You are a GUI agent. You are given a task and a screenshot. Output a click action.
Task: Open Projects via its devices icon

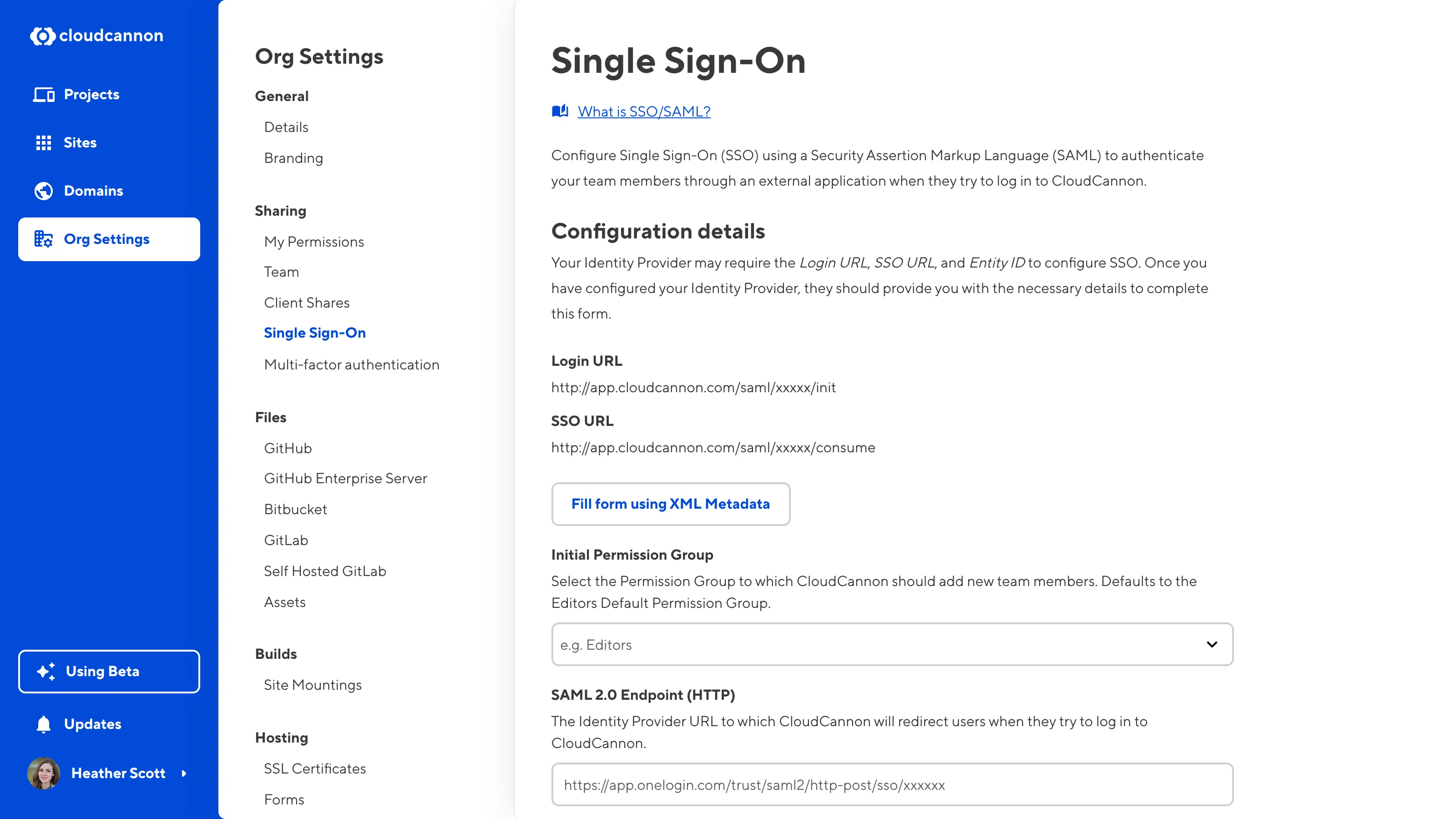pos(44,94)
